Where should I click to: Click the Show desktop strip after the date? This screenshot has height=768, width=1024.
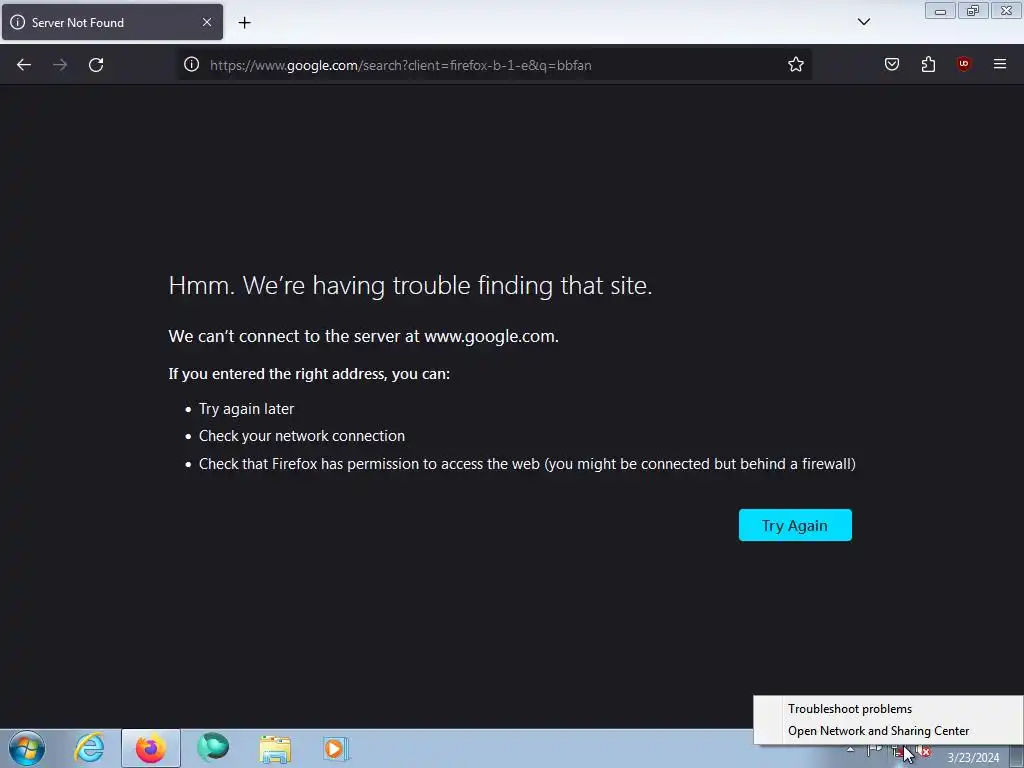1016,755
